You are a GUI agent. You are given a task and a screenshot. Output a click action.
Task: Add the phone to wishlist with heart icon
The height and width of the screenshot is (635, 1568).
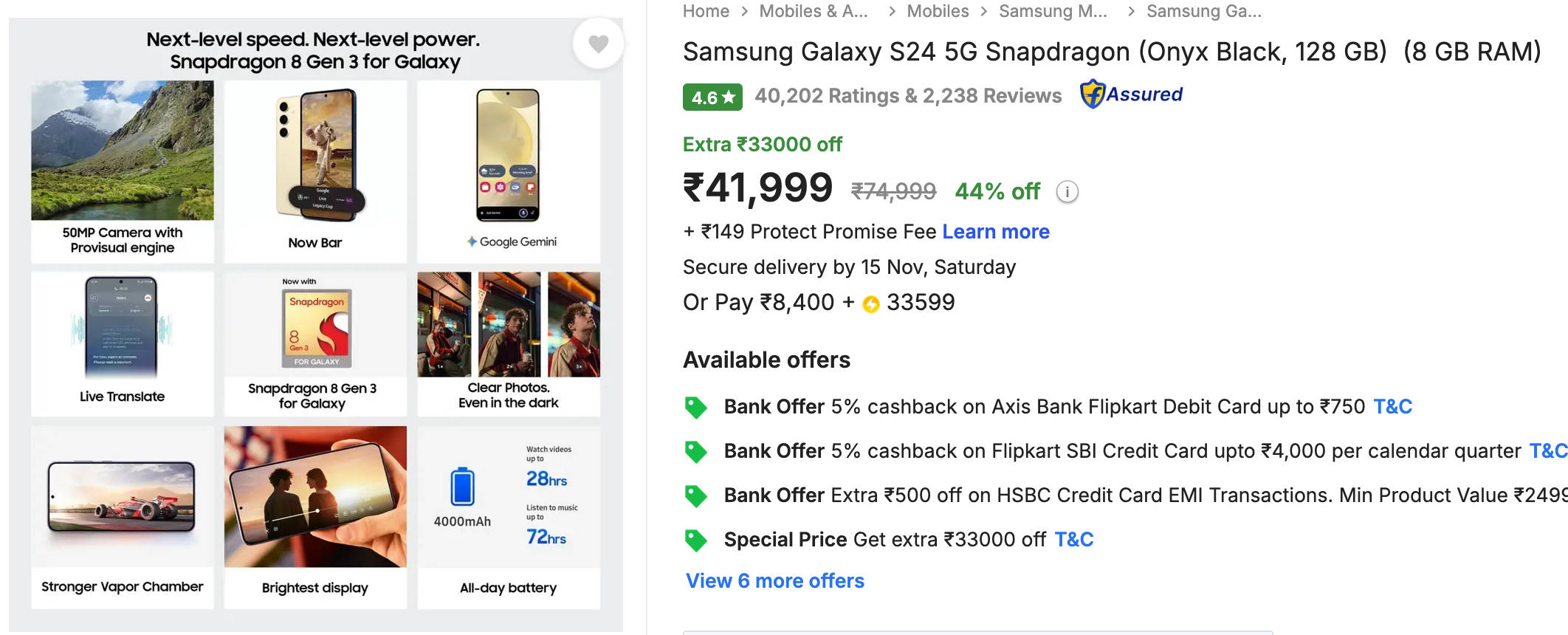click(598, 44)
